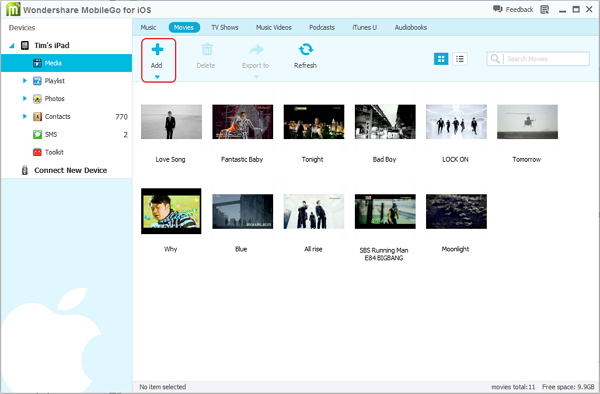Select the Blue video thumbnail
The width and height of the screenshot is (600, 394).
click(243, 211)
